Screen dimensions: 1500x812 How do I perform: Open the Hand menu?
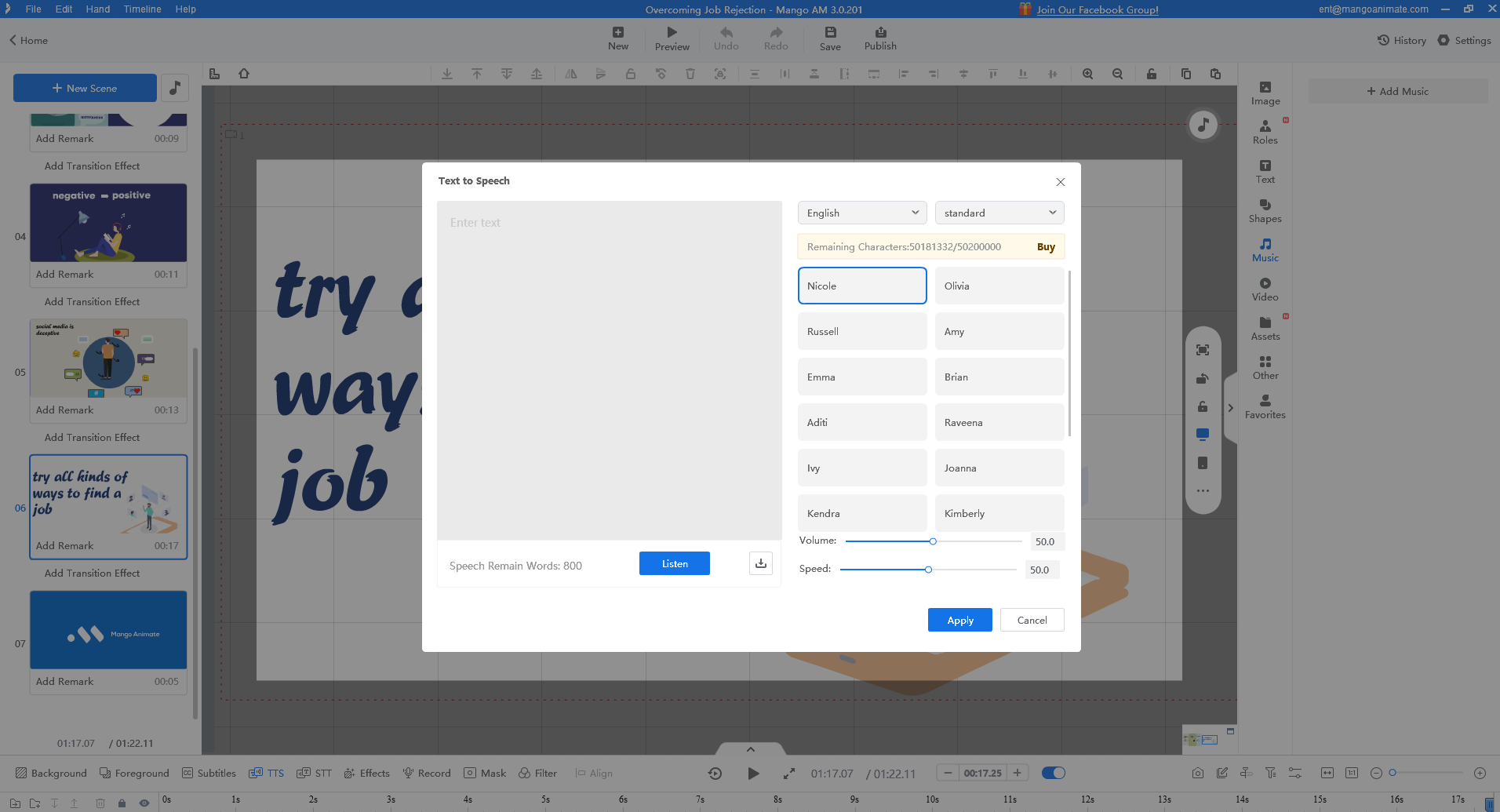coord(97,9)
